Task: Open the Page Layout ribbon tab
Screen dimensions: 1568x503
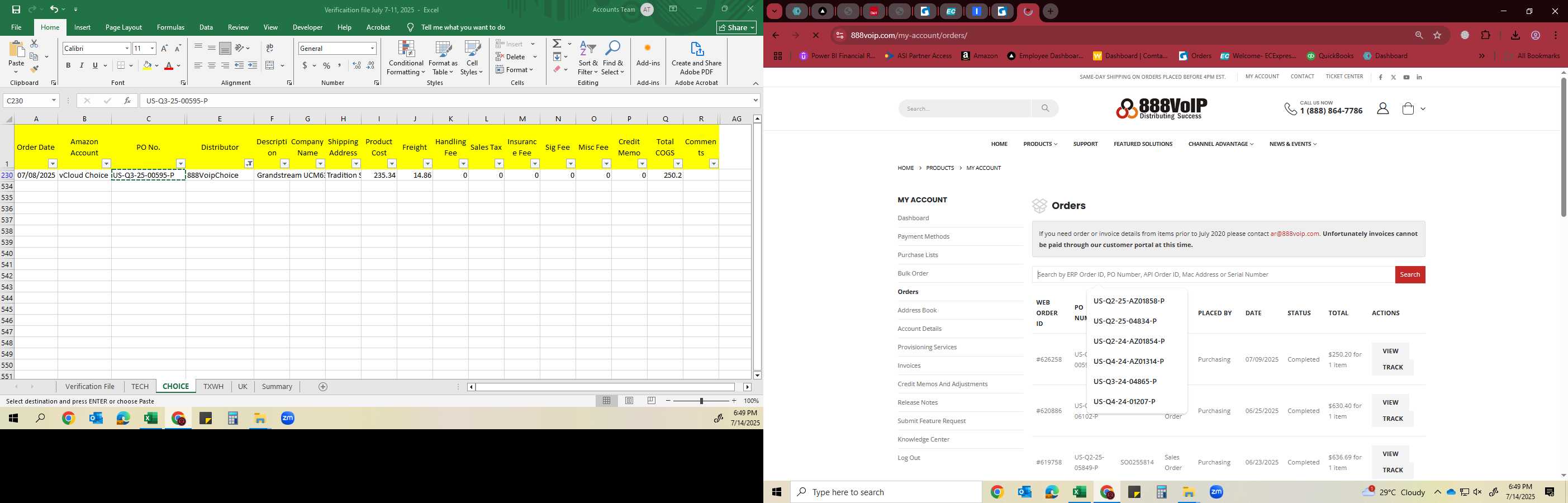Action: coord(123,27)
